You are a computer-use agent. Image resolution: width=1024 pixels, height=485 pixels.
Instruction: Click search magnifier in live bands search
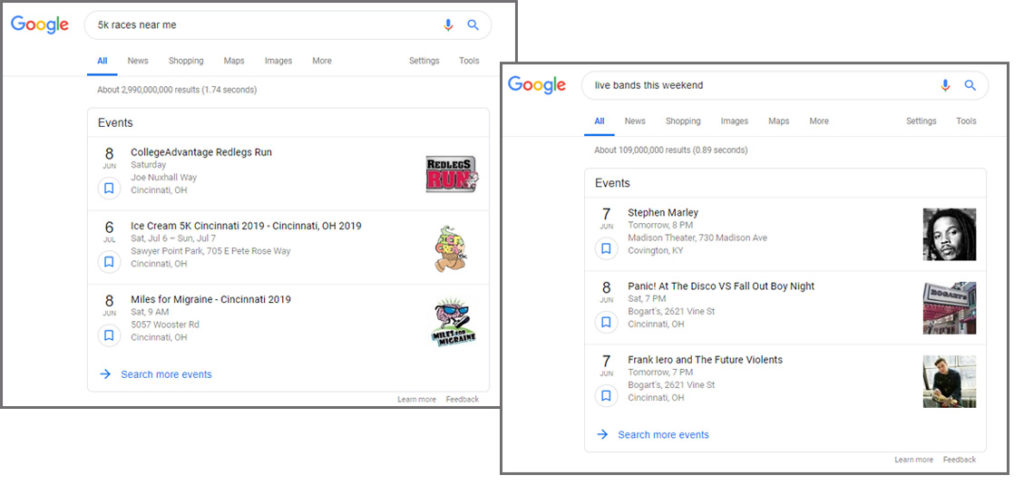(970, 85)
